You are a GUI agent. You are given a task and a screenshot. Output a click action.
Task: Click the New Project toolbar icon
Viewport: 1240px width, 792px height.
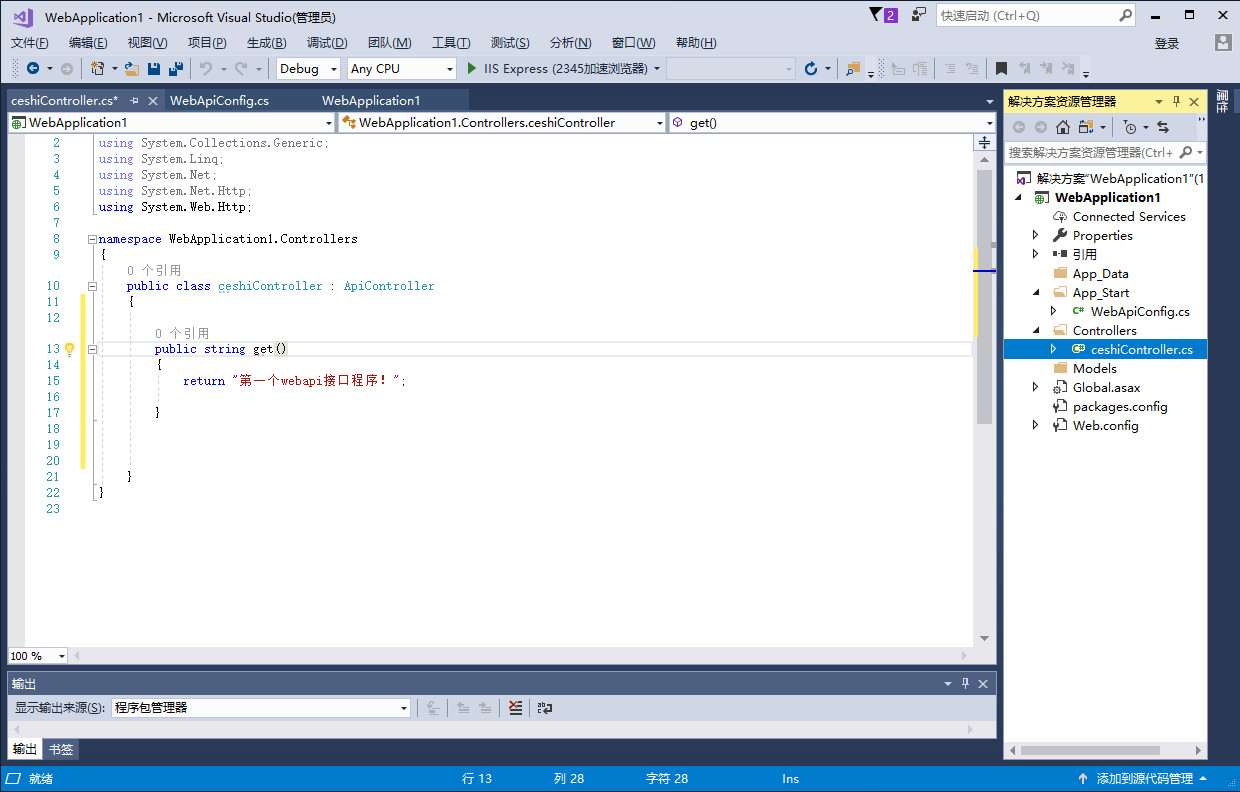97,69
